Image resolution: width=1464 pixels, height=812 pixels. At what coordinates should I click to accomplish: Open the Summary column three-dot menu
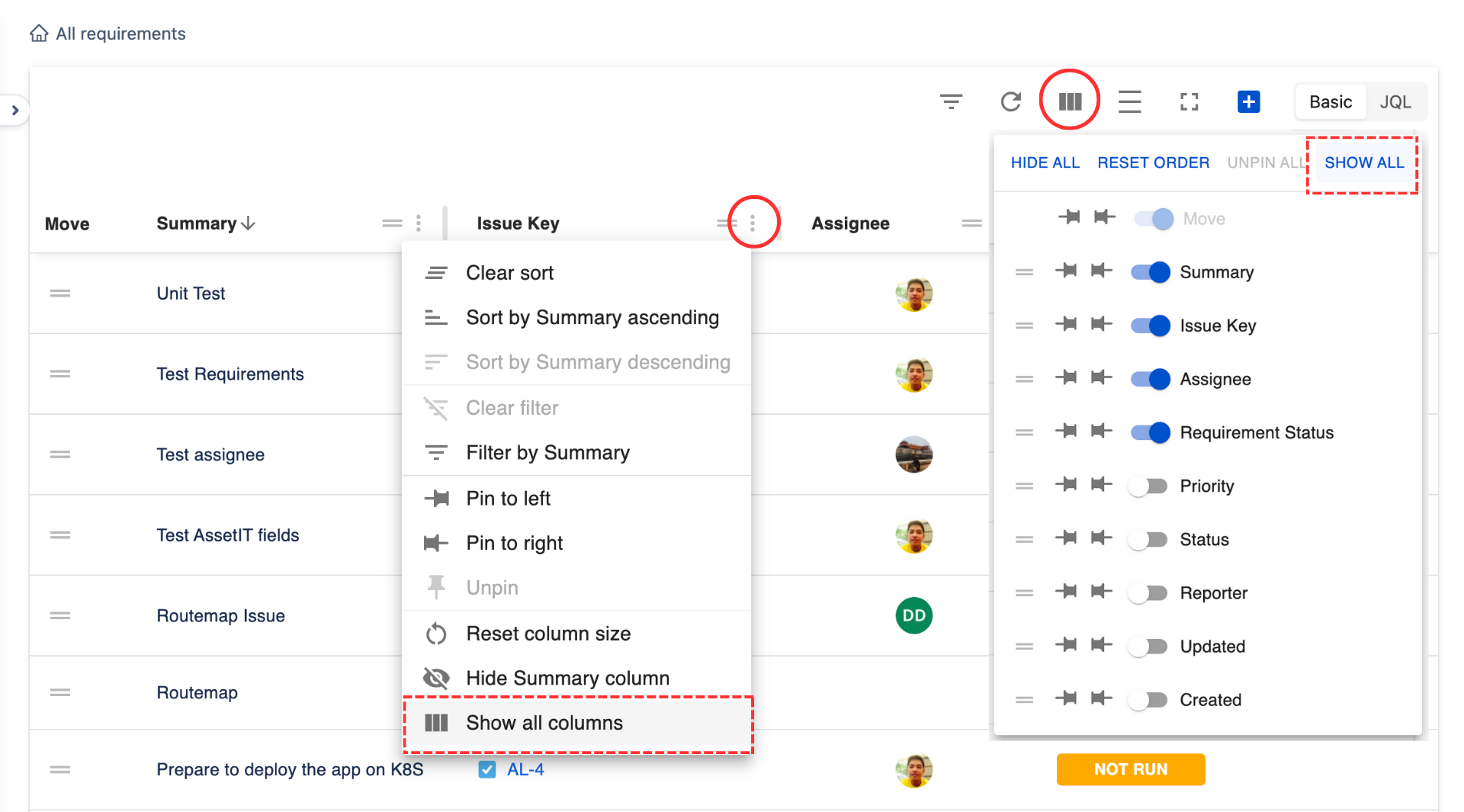[x=419, y=223]
